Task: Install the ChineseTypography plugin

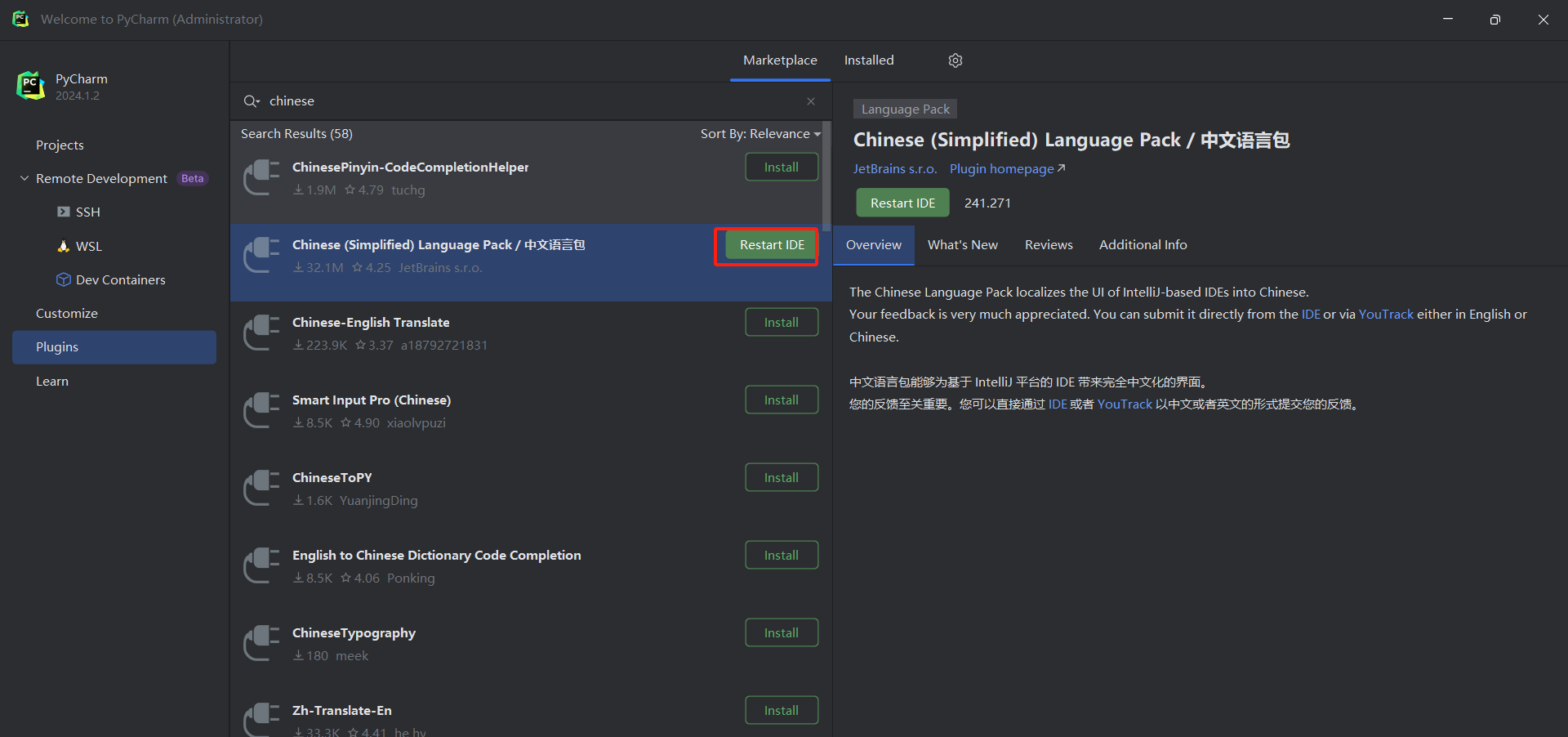Action: 782,632
